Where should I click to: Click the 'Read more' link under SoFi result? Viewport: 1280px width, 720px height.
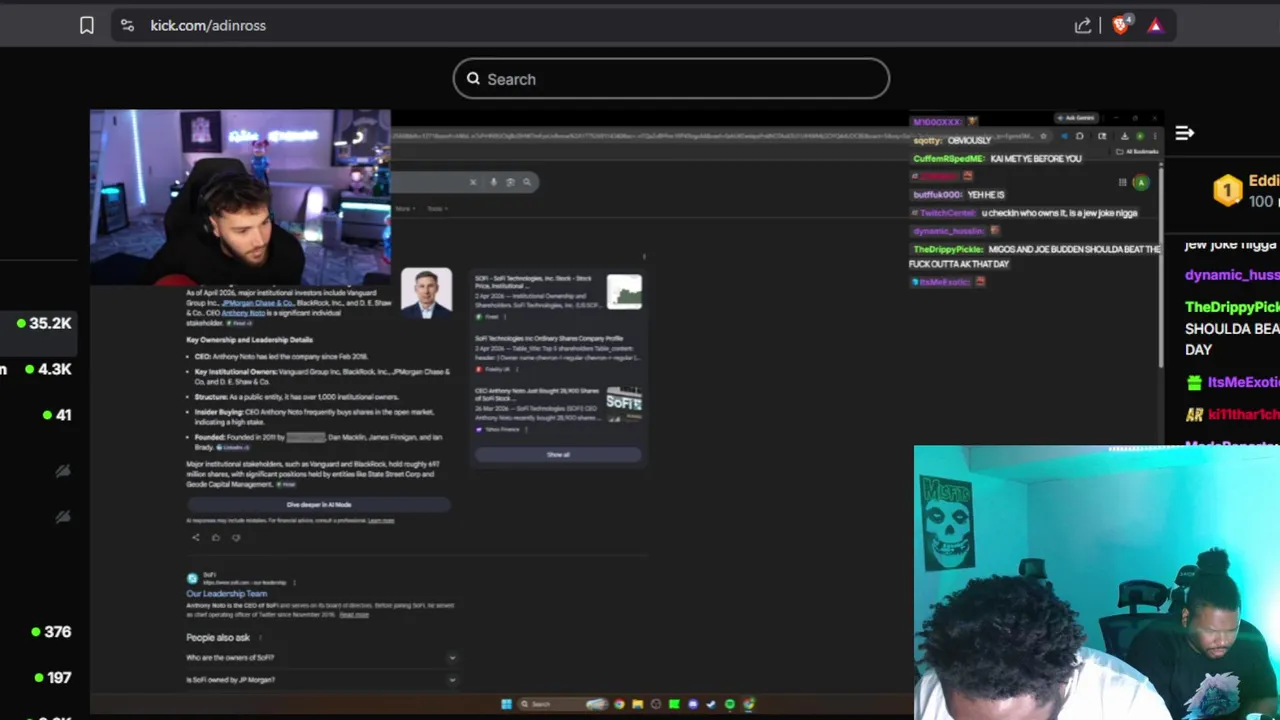pyautogui.click(x=354, y=615)
